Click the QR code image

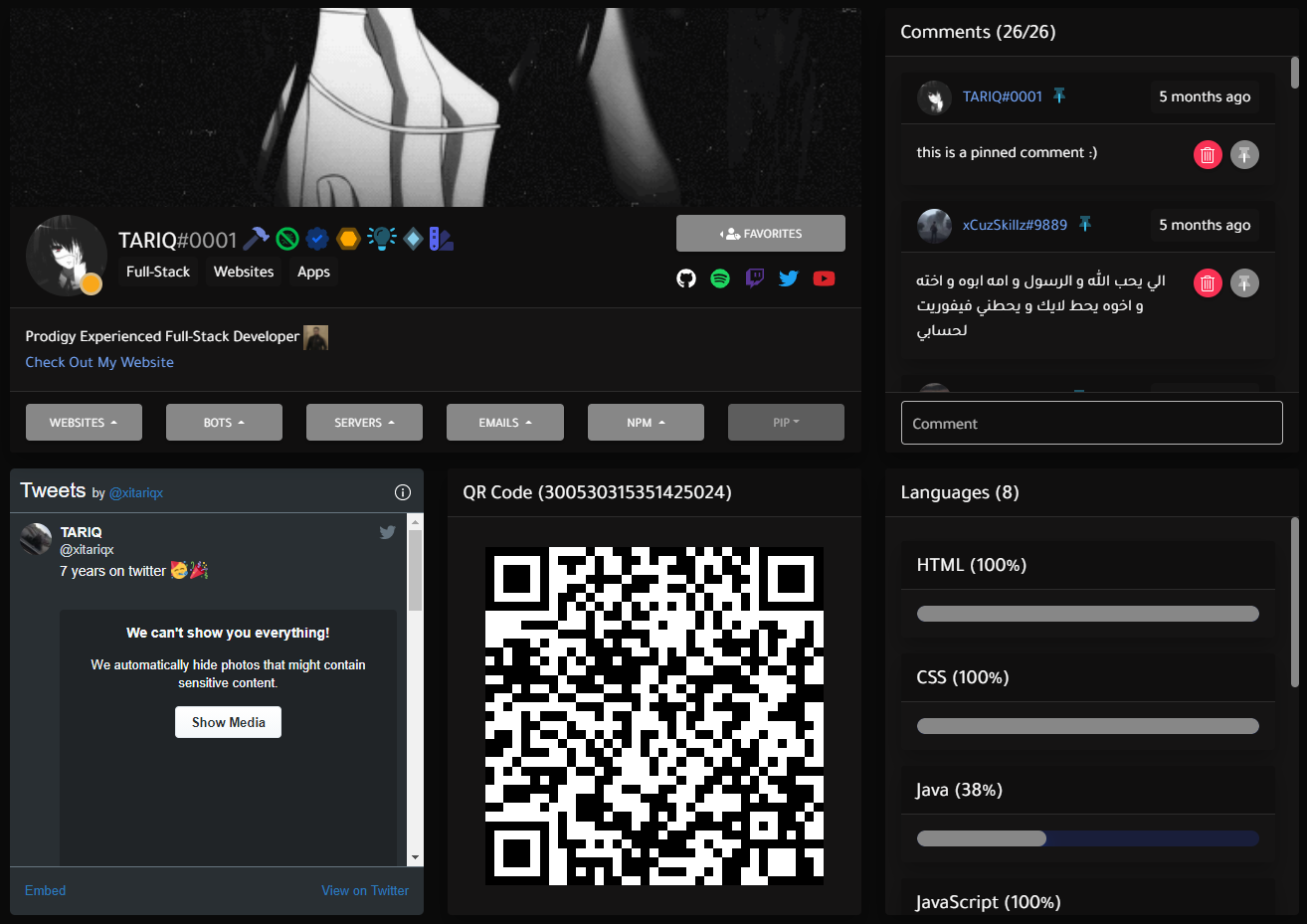653,715
